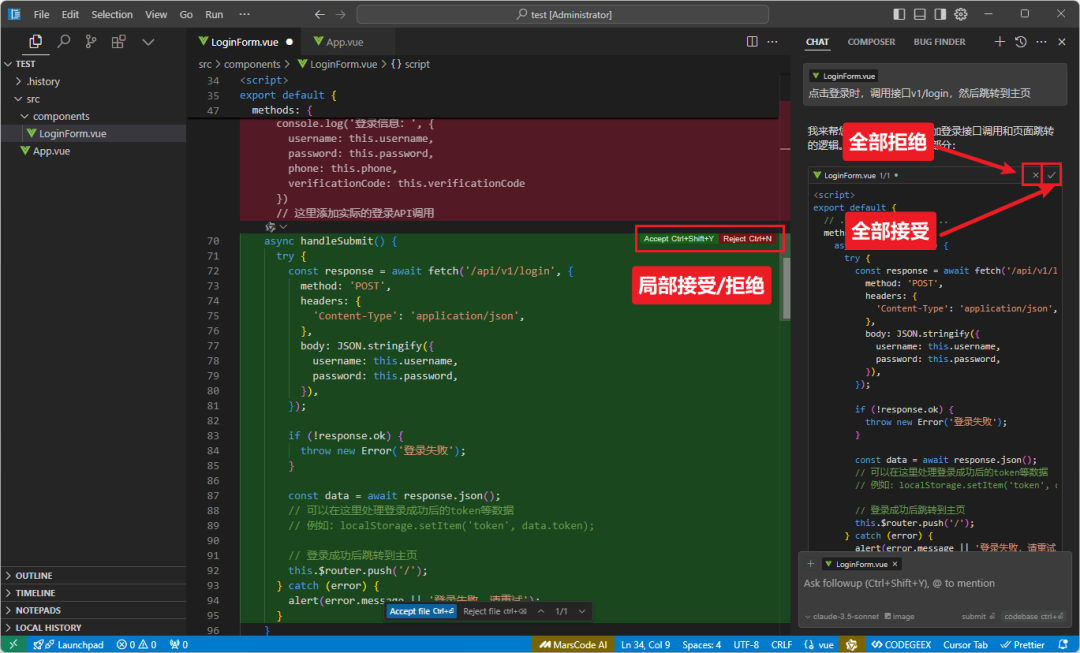Split the editor to the right
Screen dimensions: 1080x653
[752, 42]
